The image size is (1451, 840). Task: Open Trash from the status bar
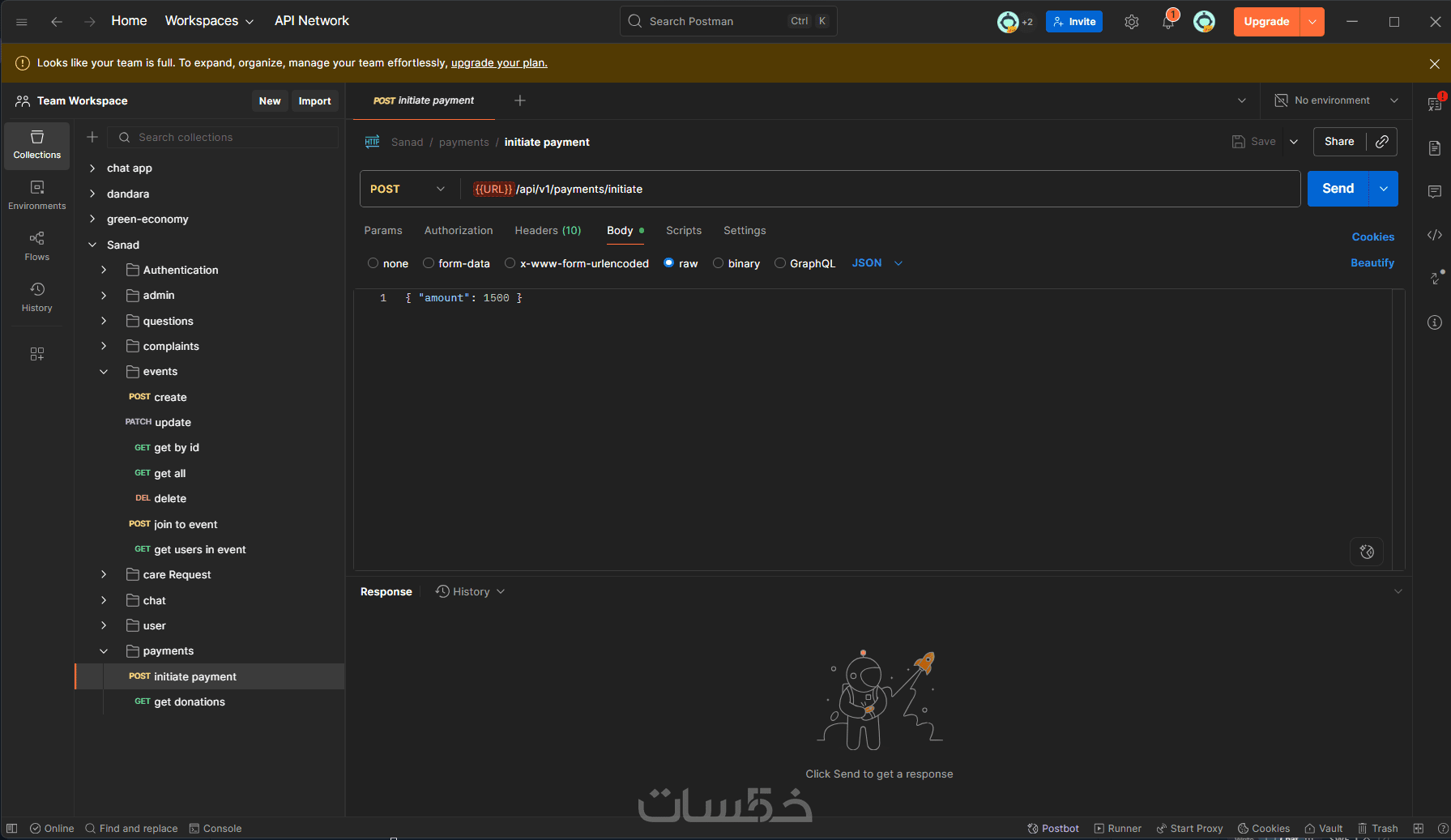(x=1378, y=829)
